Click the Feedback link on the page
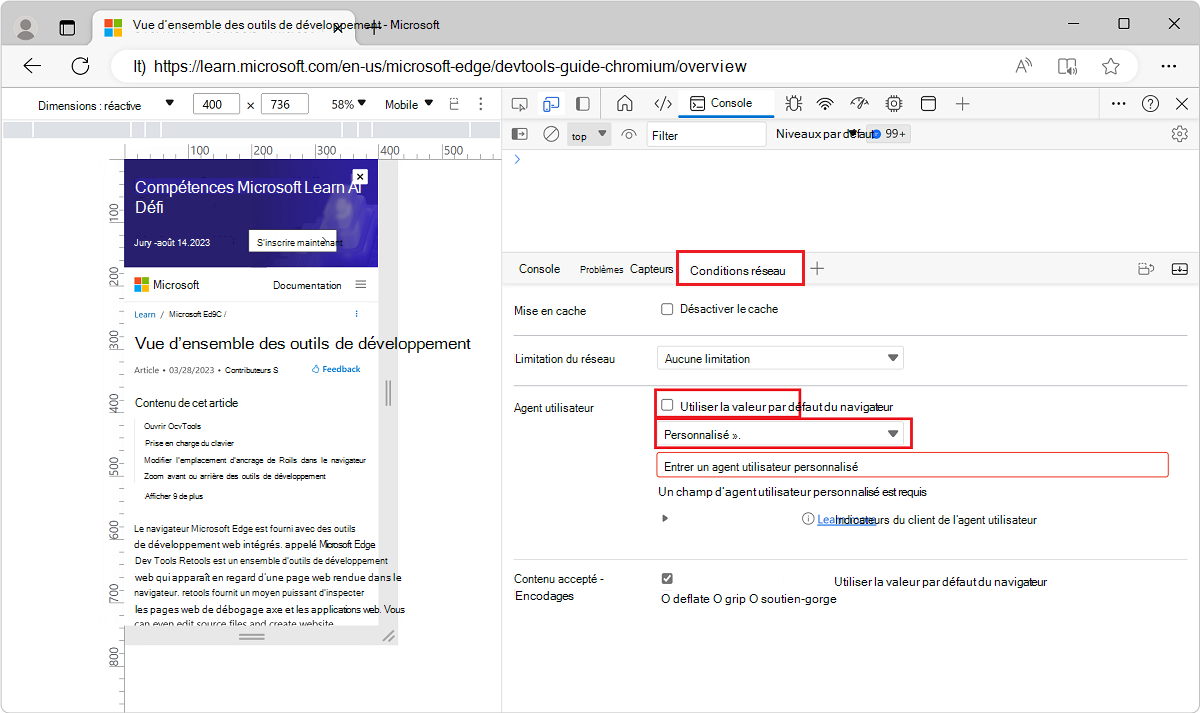The height and width of the screenshot is (713, 1200). [336, 369]
